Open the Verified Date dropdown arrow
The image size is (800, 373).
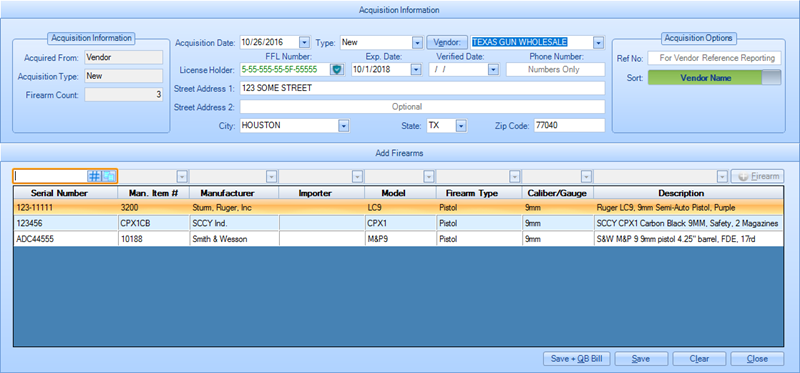(493, 69)
